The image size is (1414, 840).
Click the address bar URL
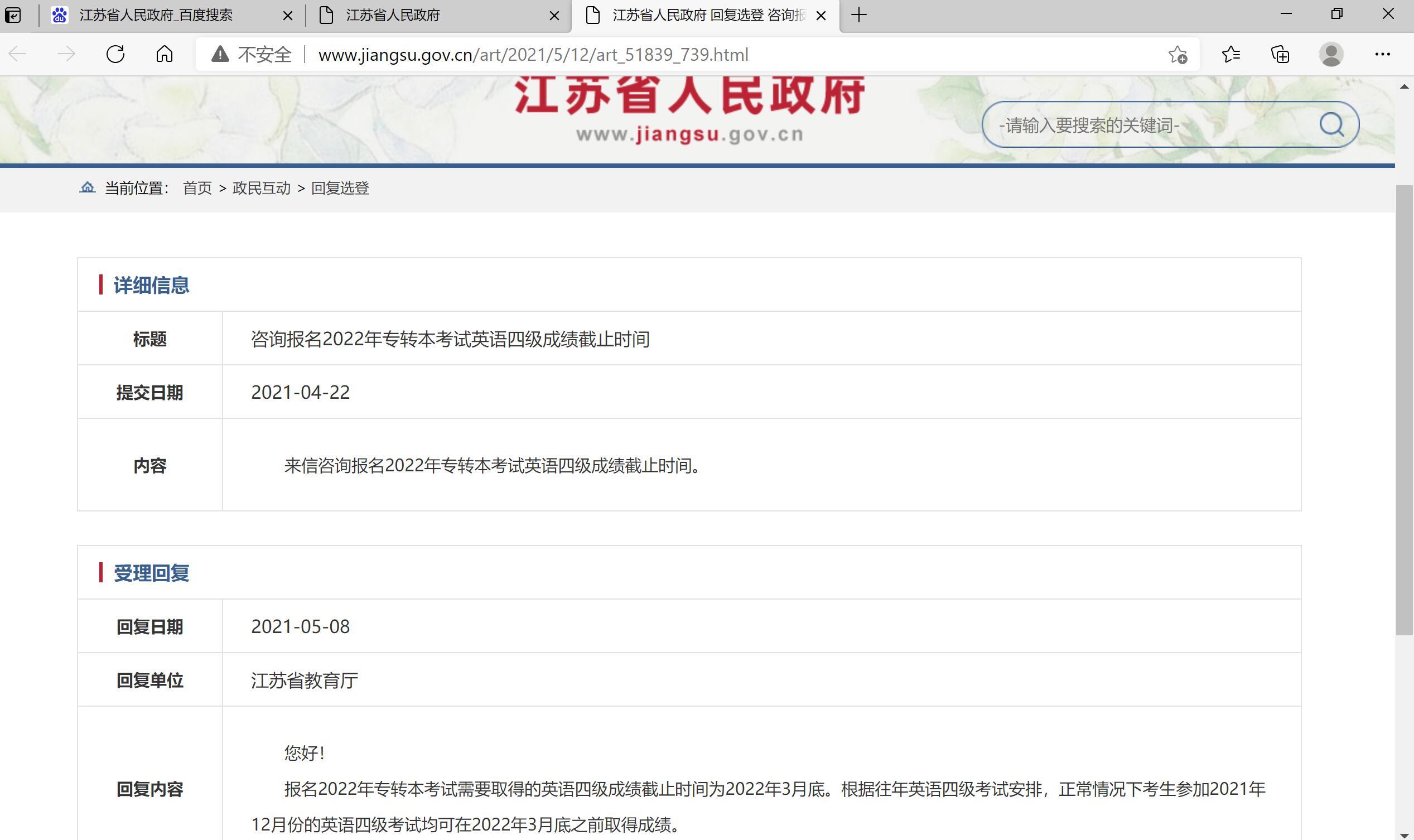click(533, 54)
